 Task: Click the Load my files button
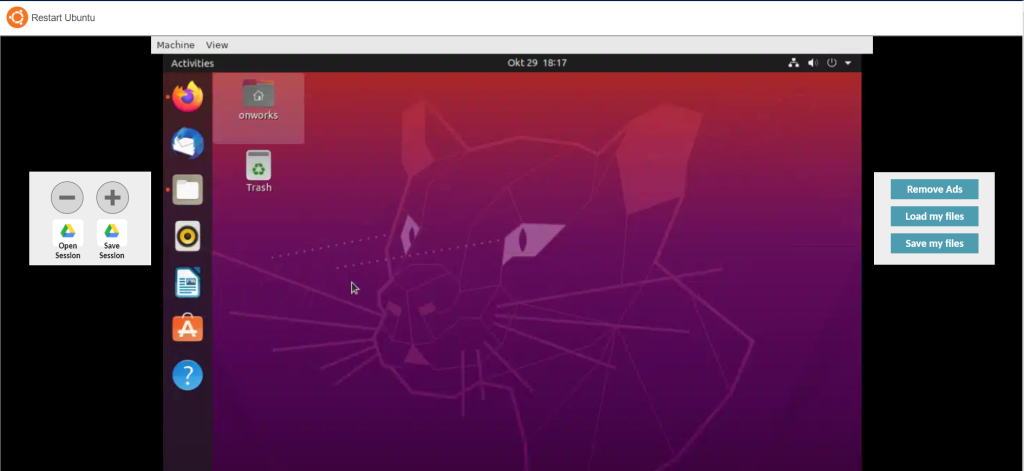[x=935, y=216]
